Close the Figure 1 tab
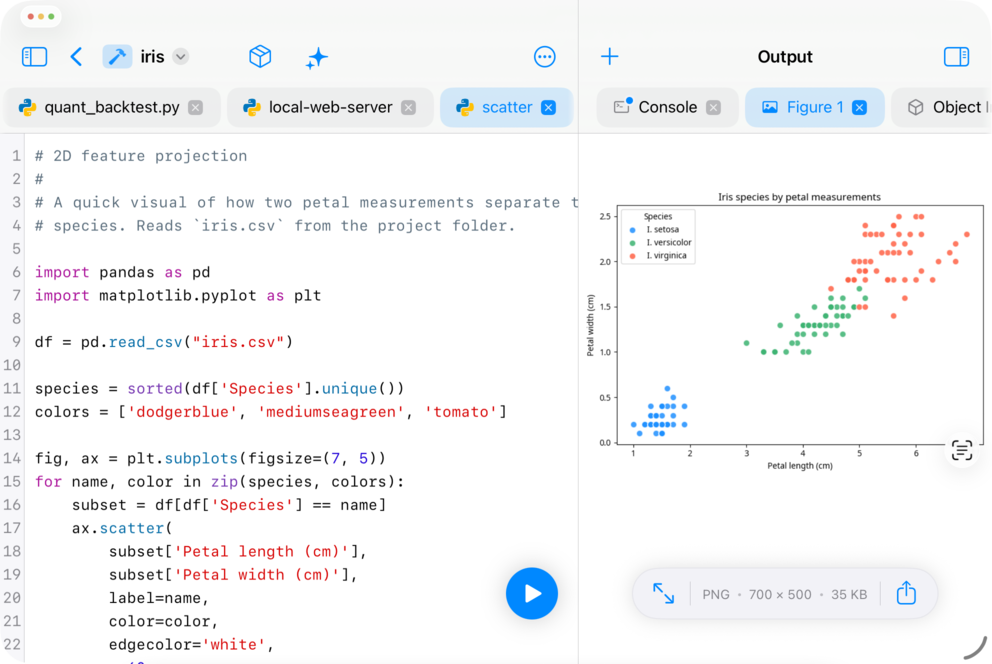The height and width of the screenshot is (664, 992). [859, 108]
